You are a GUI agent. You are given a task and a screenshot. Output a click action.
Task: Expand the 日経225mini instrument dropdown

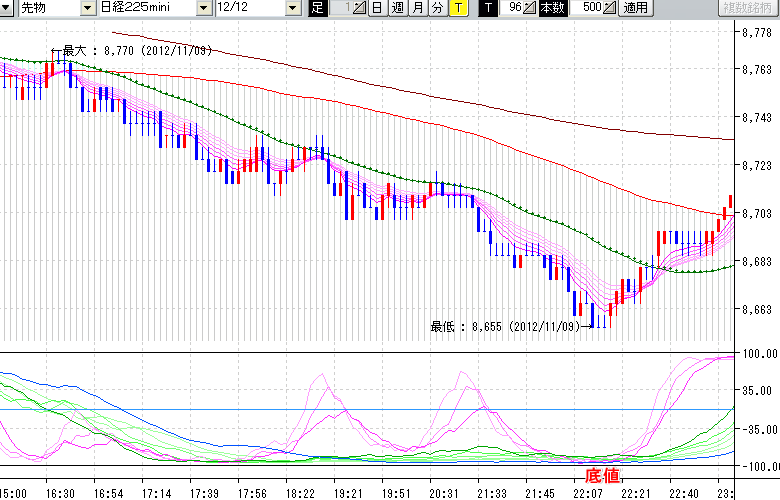click(x=204, y=8)
